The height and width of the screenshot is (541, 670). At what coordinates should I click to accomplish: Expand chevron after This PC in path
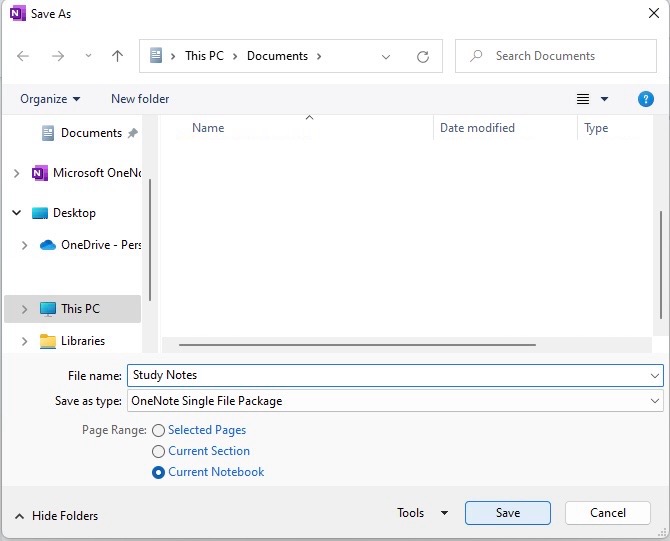click(235, 56)
